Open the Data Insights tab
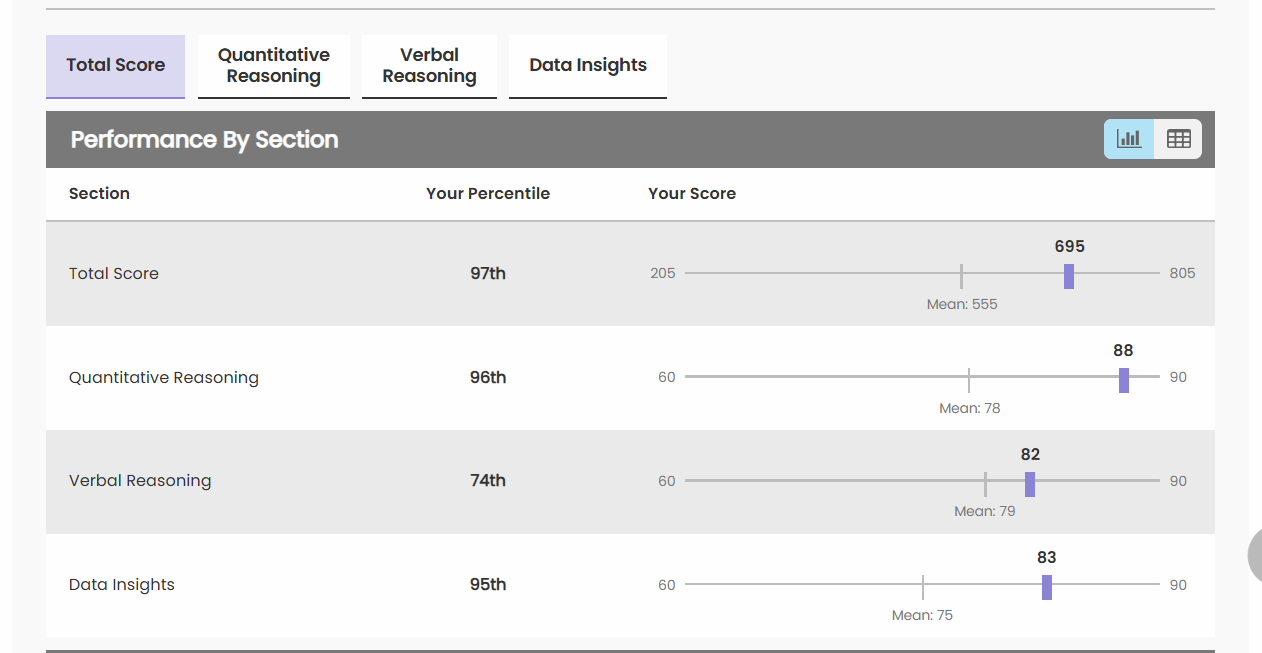Image resolution: width=1262 pixels, height=653 pixels. [x=588, y=66]
